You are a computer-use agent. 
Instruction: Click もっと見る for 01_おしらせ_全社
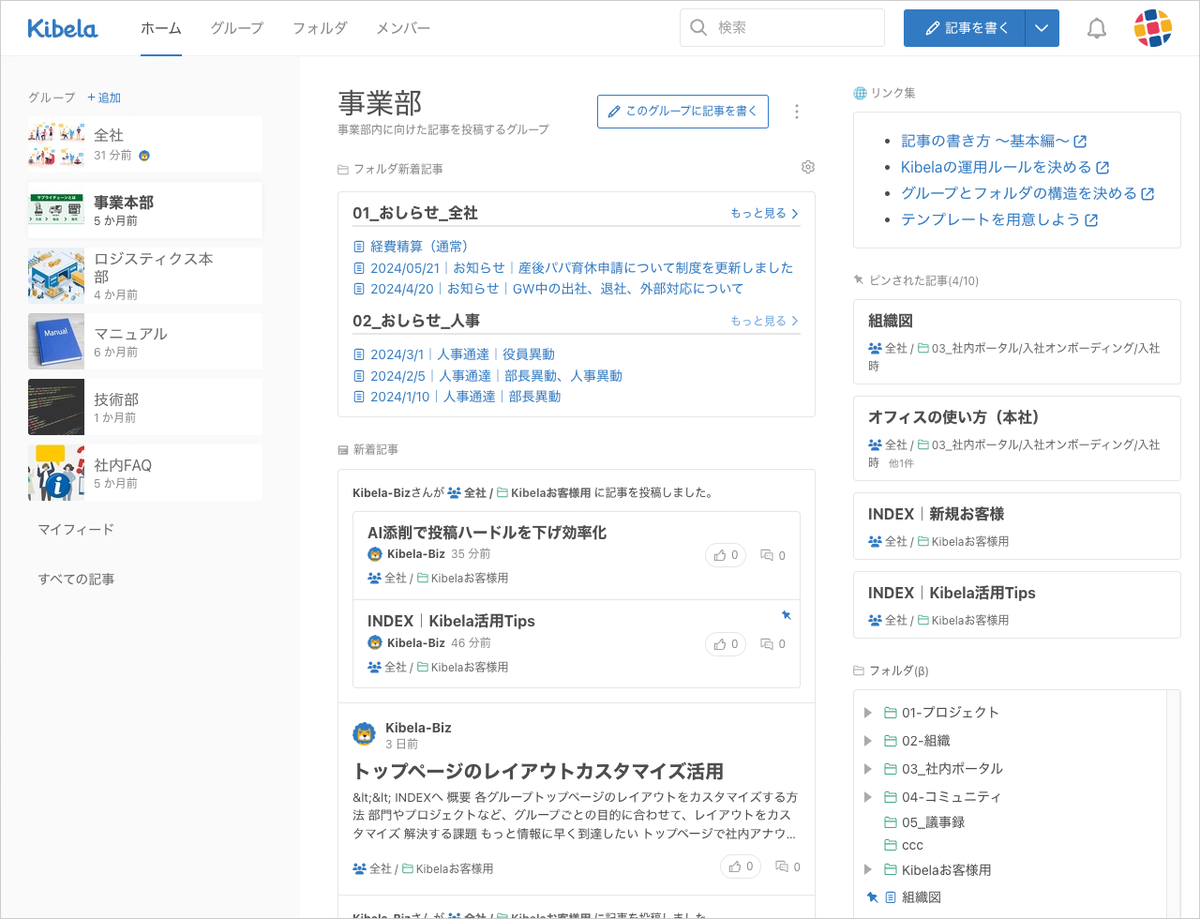765,213
